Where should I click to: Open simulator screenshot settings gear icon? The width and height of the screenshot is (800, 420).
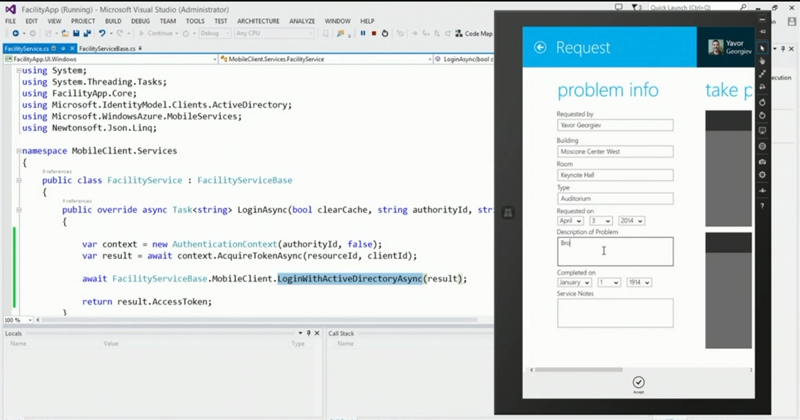click(762, 175)
